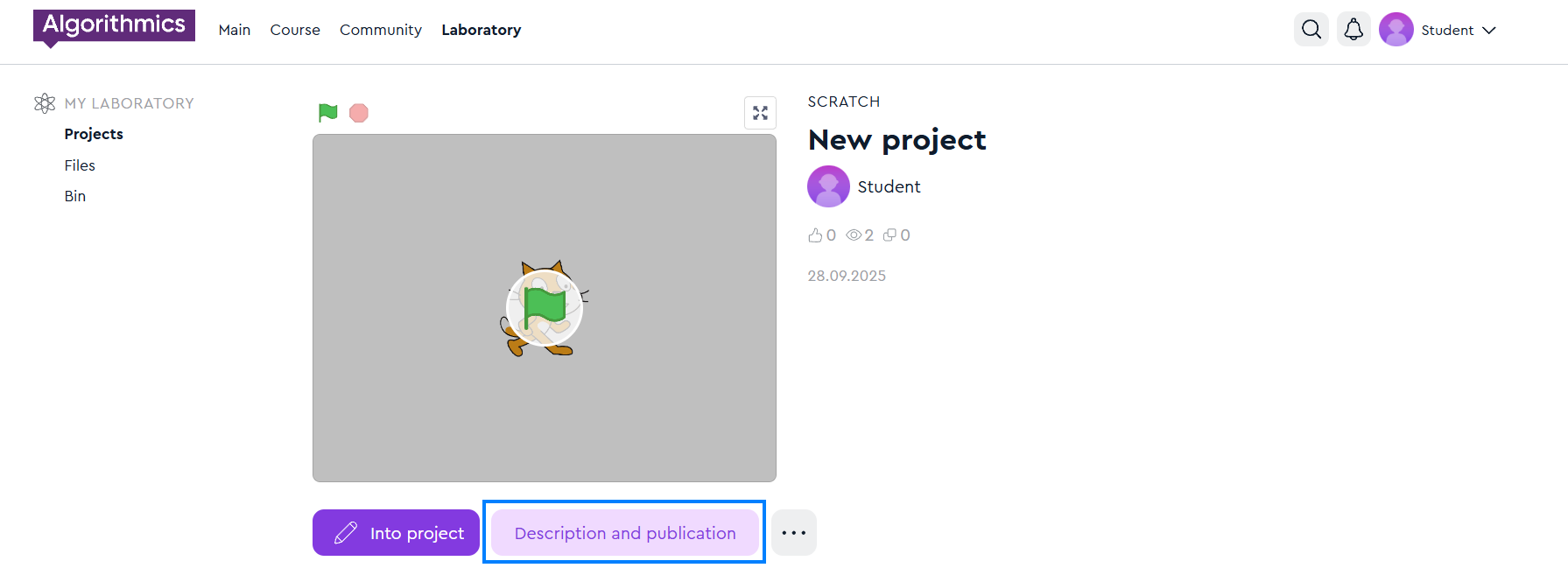Click the remix copies counter icon

[x=889, y=235]
